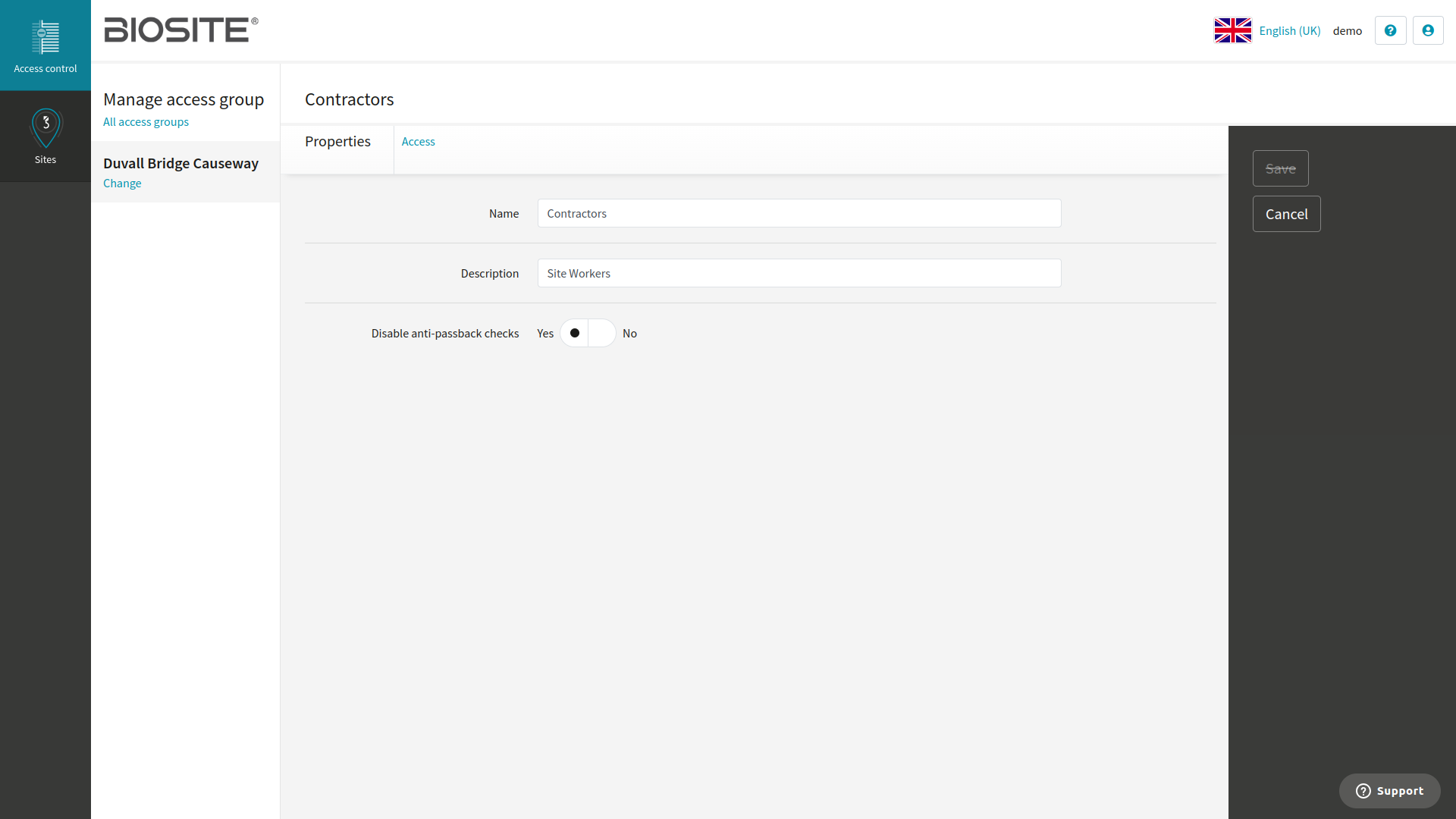The height and width of the screenshot is (819, 1456).
Task: Toggle the Disable anti-passback checks switch
Action: (x=588, y=333)
